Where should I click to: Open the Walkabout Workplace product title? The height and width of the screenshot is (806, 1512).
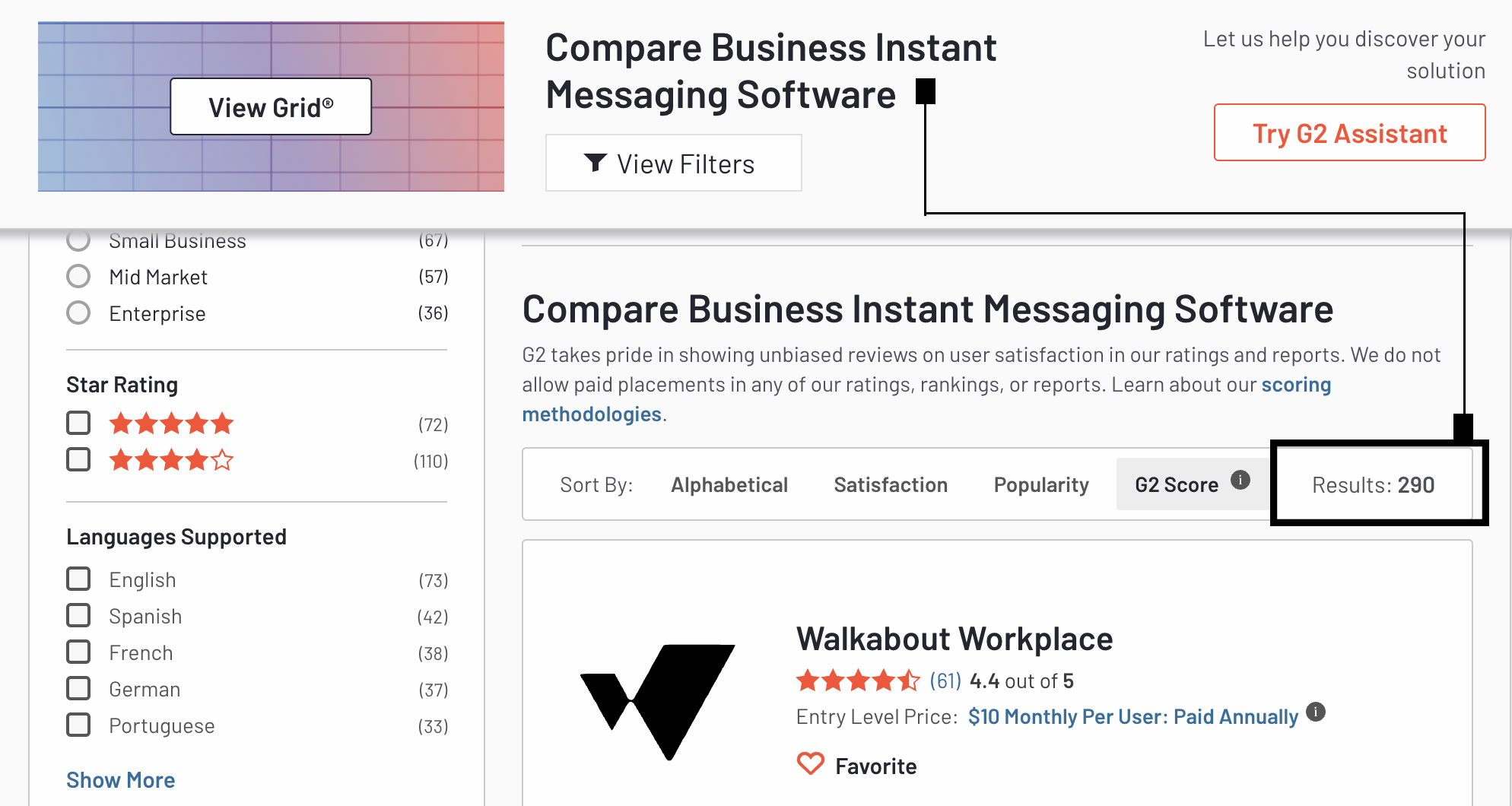pos(955,639)
